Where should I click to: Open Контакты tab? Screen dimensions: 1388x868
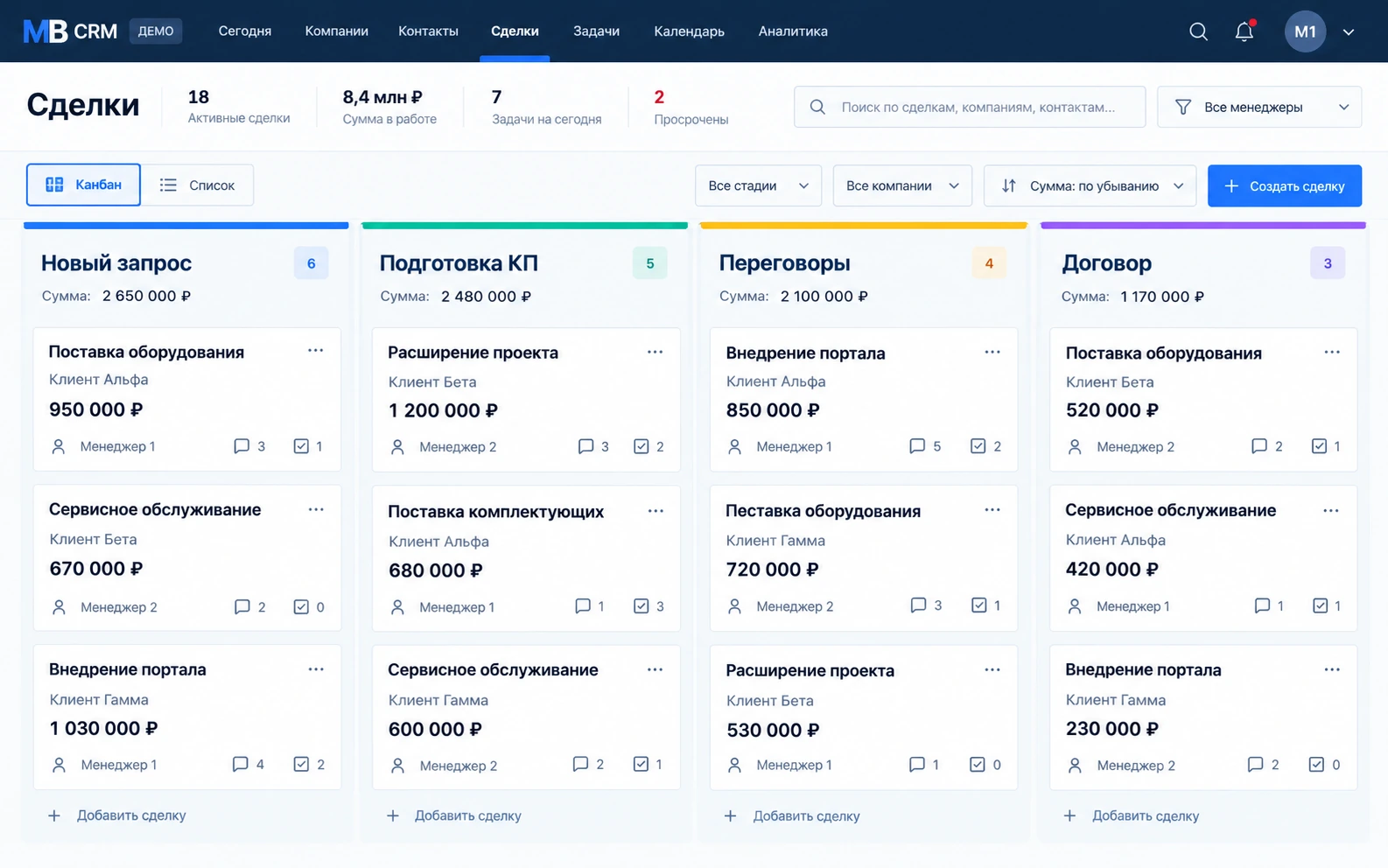click(x=428, y=31)
